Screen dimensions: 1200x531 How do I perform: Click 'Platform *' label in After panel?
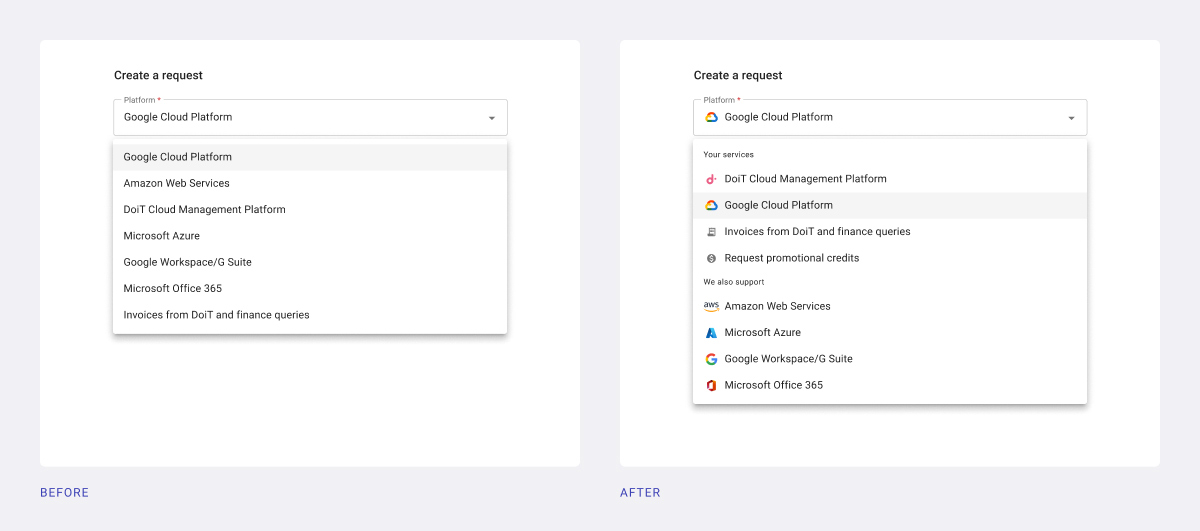pyautogui.click(x=722, y=100)
